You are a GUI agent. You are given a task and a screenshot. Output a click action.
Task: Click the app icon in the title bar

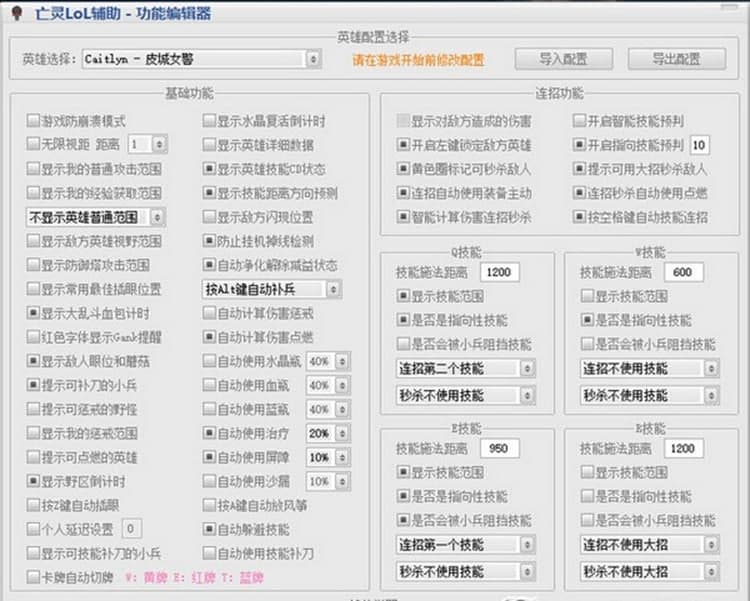click(17, 13)
